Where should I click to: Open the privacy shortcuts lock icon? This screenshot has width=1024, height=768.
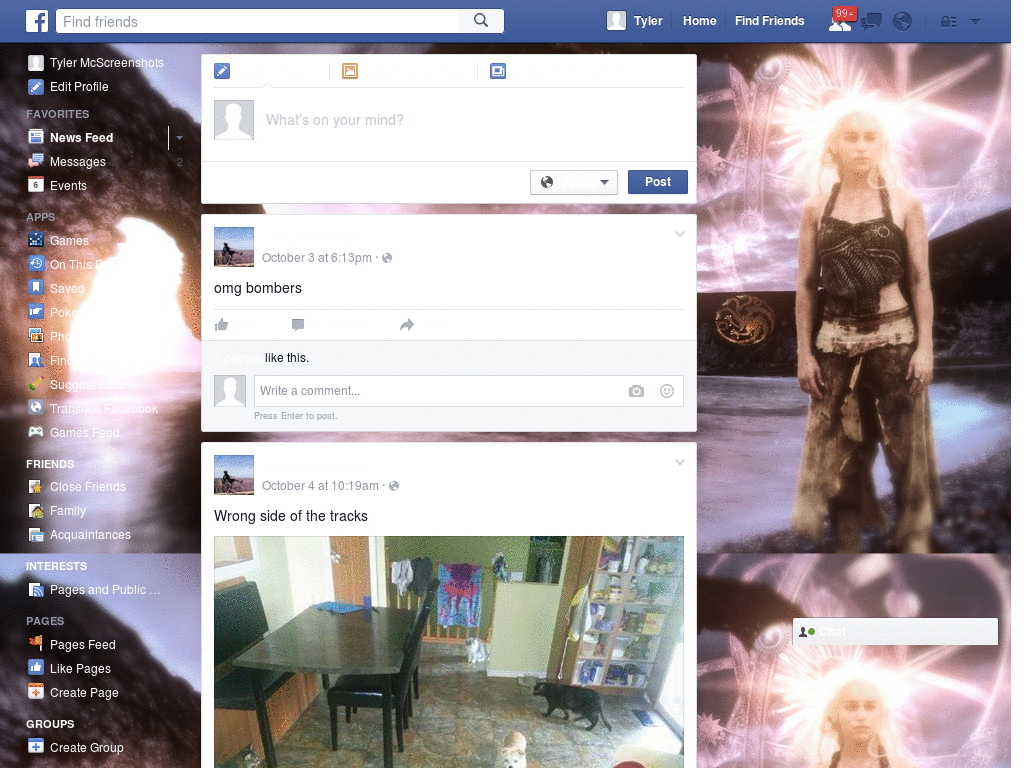click(948, 22)
